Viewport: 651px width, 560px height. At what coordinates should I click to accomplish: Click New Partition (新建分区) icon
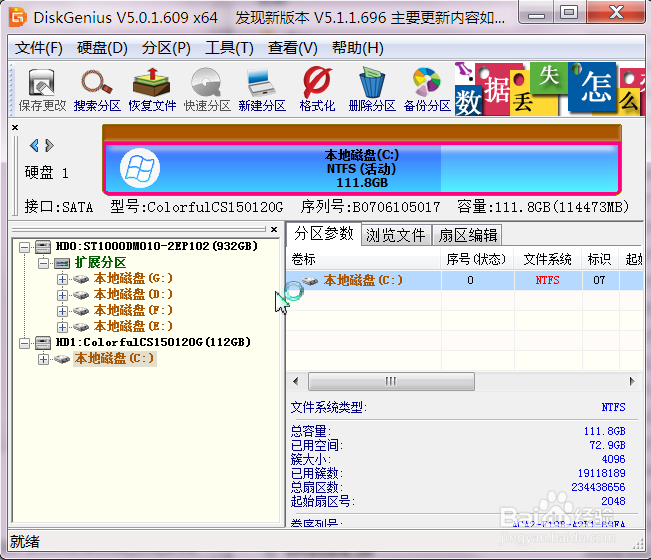coord(262,90)
